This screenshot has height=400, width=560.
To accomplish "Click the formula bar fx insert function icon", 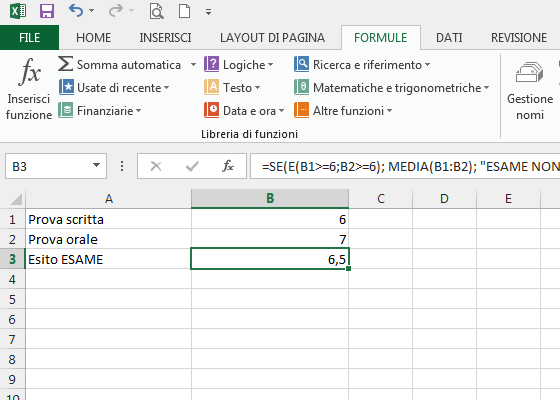I will pyautogui.click(x=228, y=166).
